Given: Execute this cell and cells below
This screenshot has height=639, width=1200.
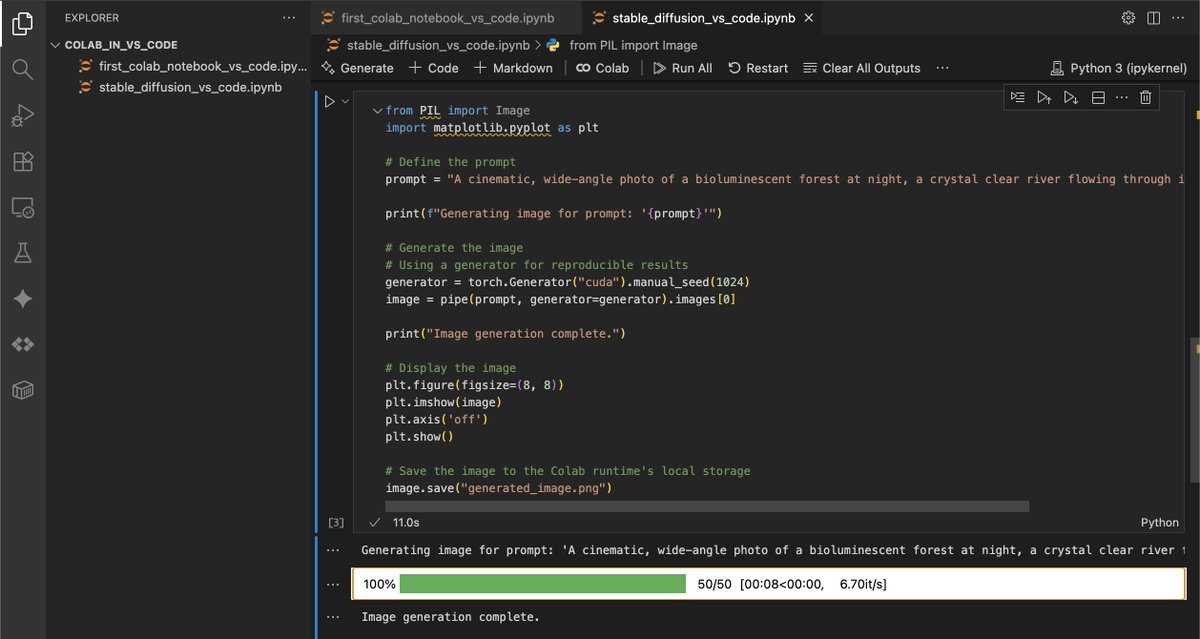Looking at the screenshot, I should pos(1071,97).
